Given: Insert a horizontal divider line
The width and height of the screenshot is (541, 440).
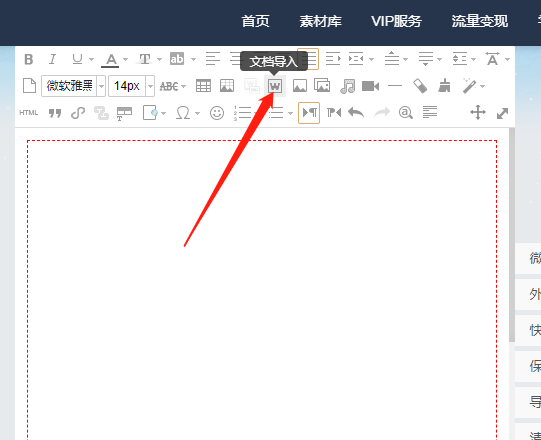Looking at the screenshot, I should [x=395, y=86].
